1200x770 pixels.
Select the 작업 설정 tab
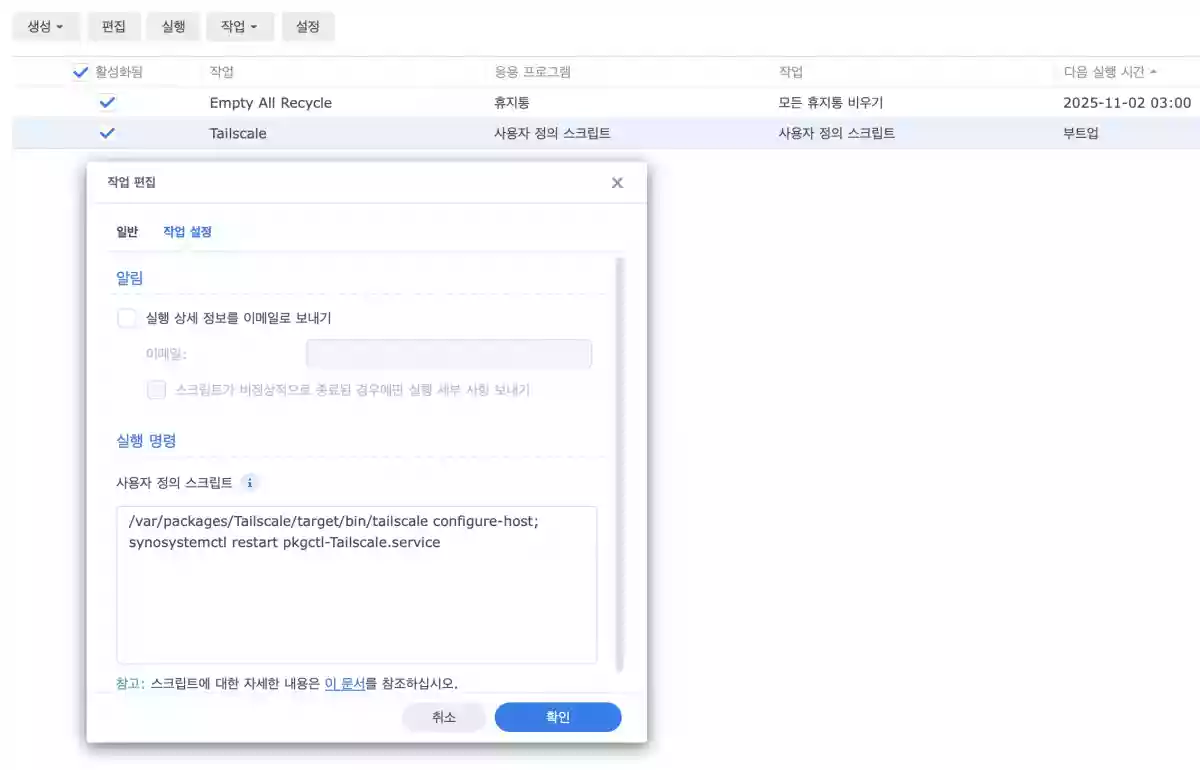point(187,232)
